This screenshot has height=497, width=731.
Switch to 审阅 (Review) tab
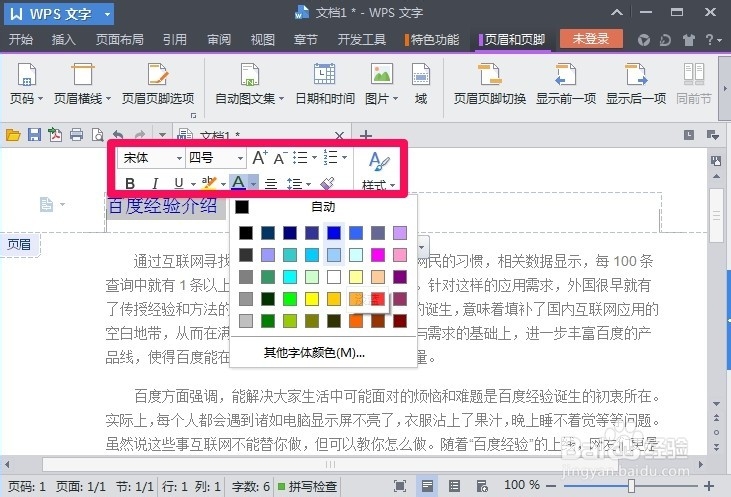tap(219, 40)
